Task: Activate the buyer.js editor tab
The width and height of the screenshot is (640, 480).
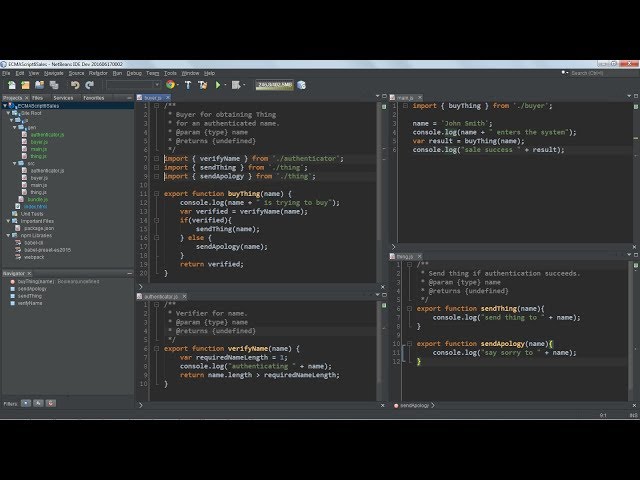Action: [153, 98]
